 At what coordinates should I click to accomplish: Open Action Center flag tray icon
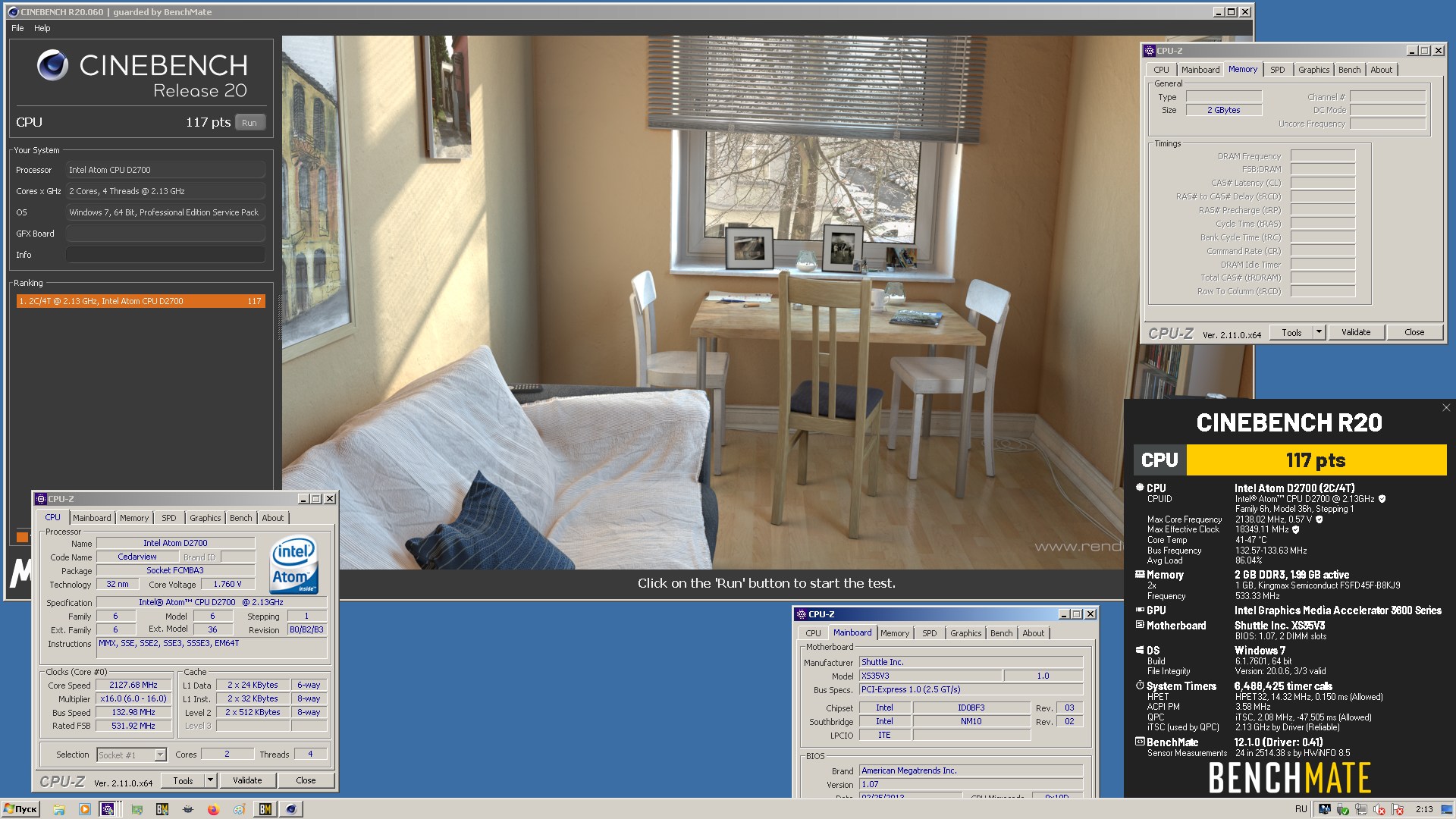1398,809
